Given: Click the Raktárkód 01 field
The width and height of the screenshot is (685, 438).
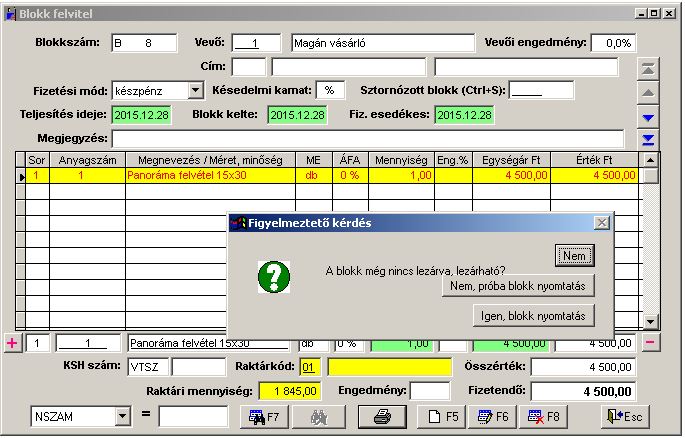Looking at the screenshot, I should (x=310, y=367).
